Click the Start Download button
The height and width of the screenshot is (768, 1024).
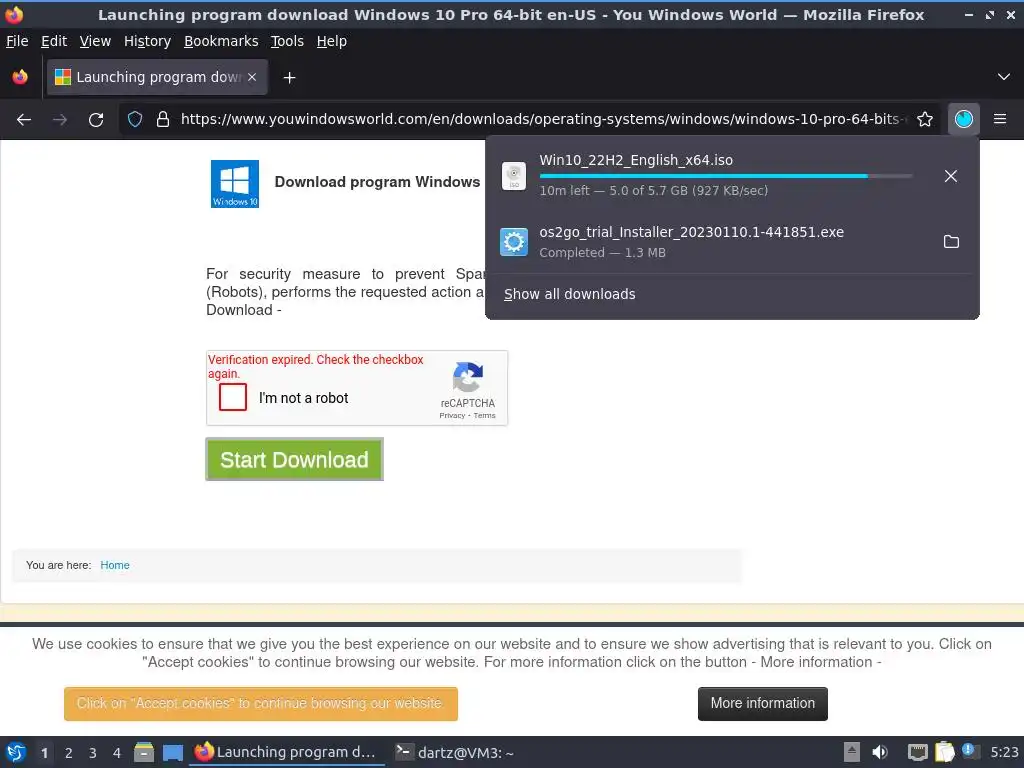(x=295, y=459)
